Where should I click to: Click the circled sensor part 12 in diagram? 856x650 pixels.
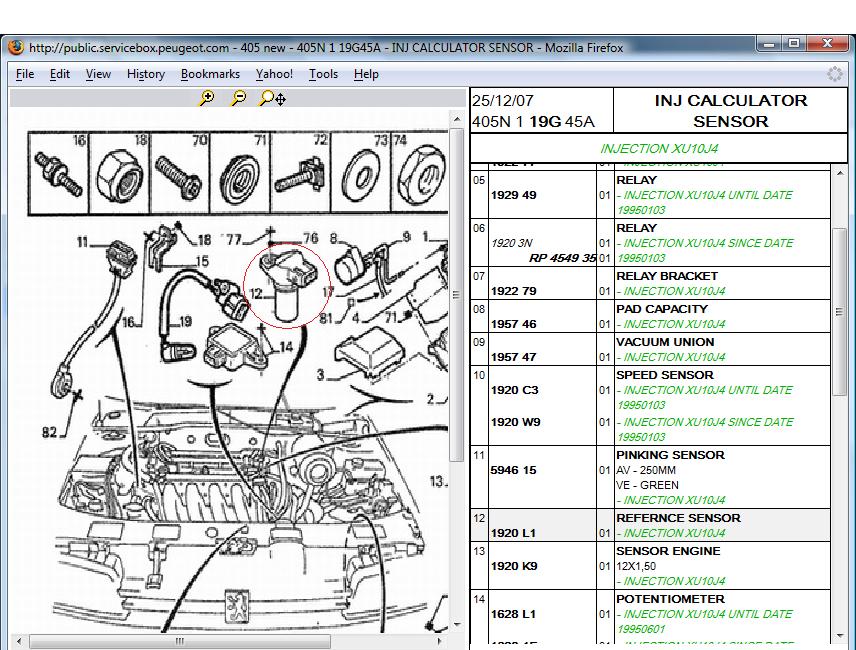point(287,284)
